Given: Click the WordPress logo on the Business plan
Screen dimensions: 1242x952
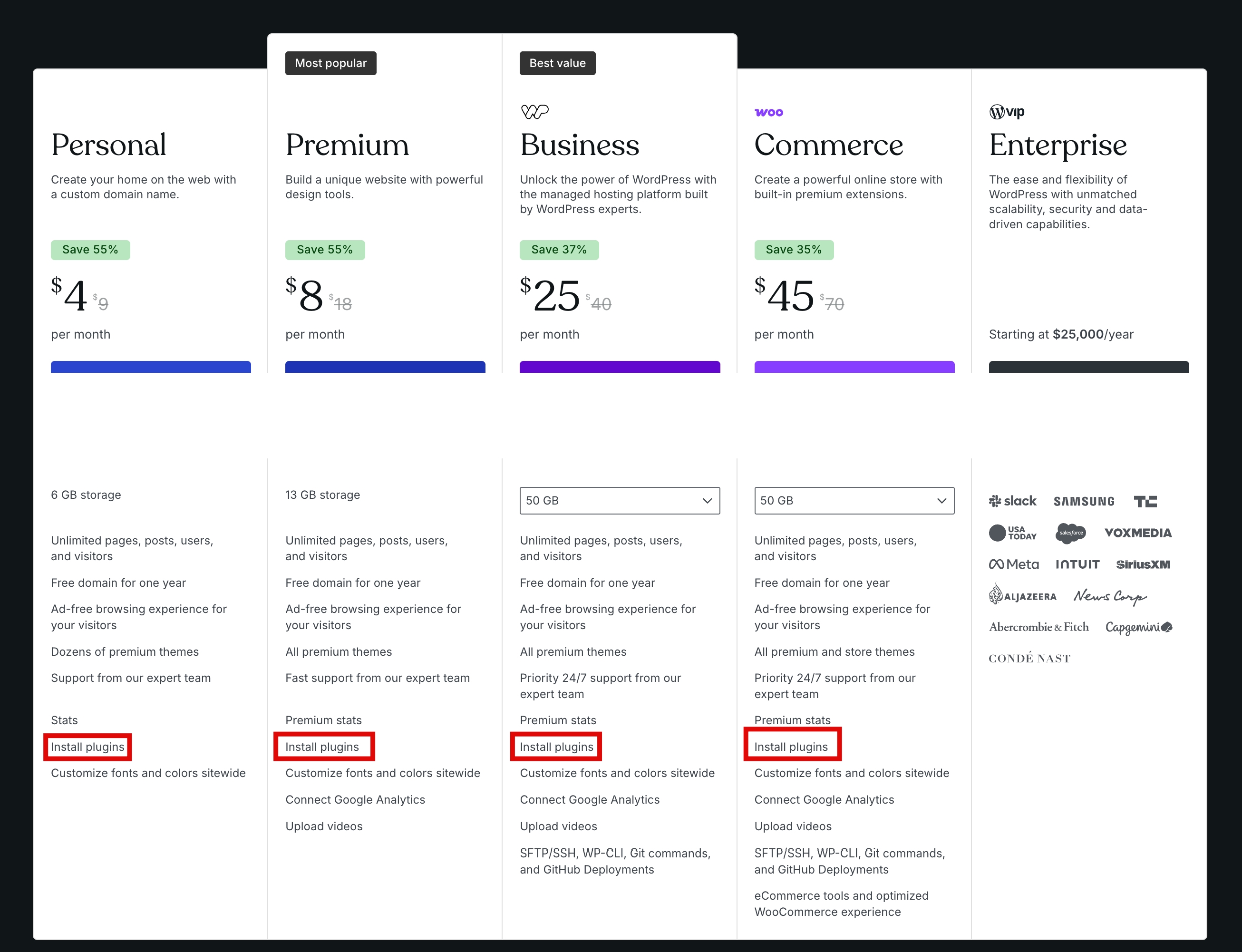Looking at the screenshot, I should [x=534, y=111].
